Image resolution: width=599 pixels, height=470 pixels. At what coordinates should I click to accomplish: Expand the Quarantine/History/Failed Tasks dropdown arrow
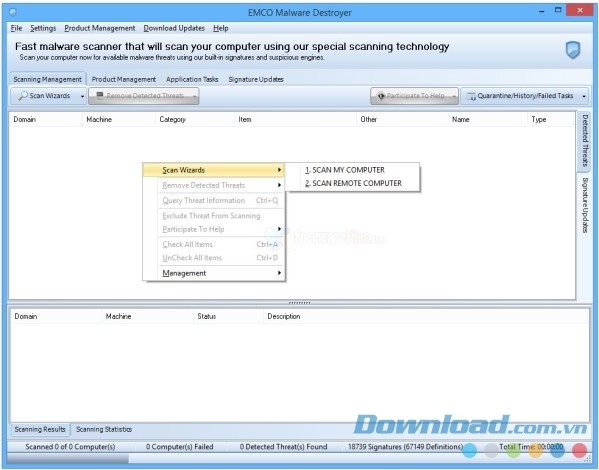pyautogui.click(x=584, y=96)
